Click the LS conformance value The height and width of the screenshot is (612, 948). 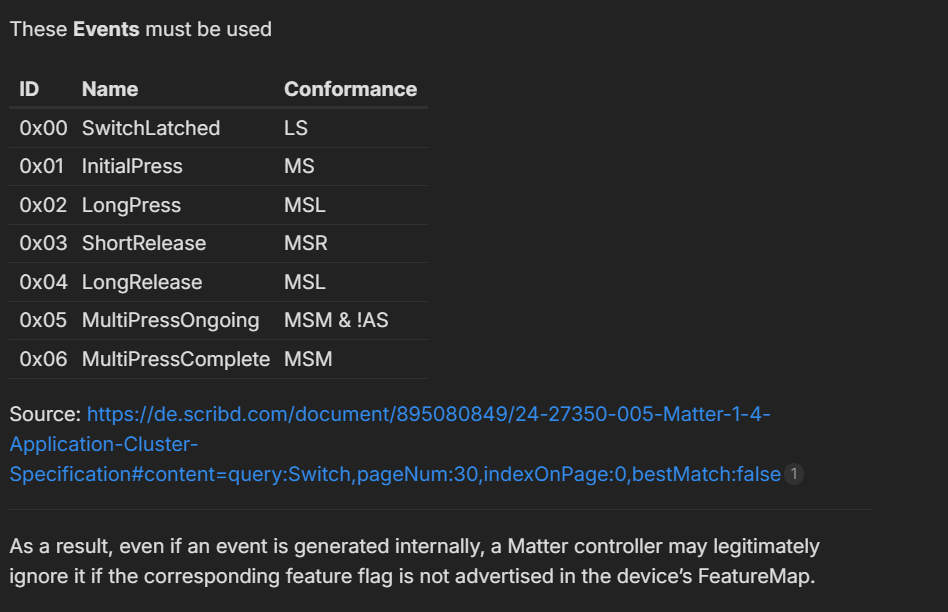point(296,128)
